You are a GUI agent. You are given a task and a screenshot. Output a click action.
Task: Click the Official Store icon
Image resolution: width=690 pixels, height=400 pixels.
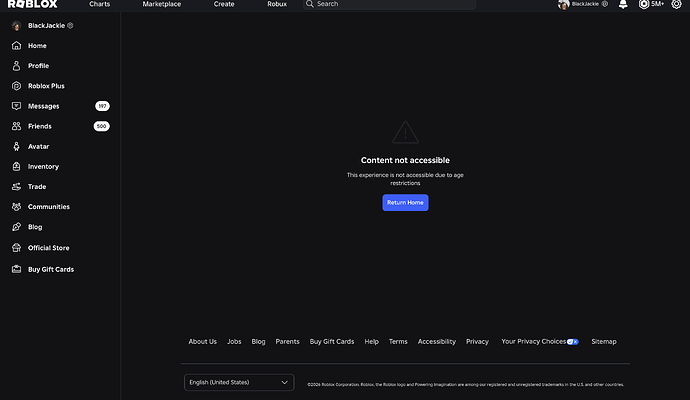pyautogui.click(x=16, y=248)
